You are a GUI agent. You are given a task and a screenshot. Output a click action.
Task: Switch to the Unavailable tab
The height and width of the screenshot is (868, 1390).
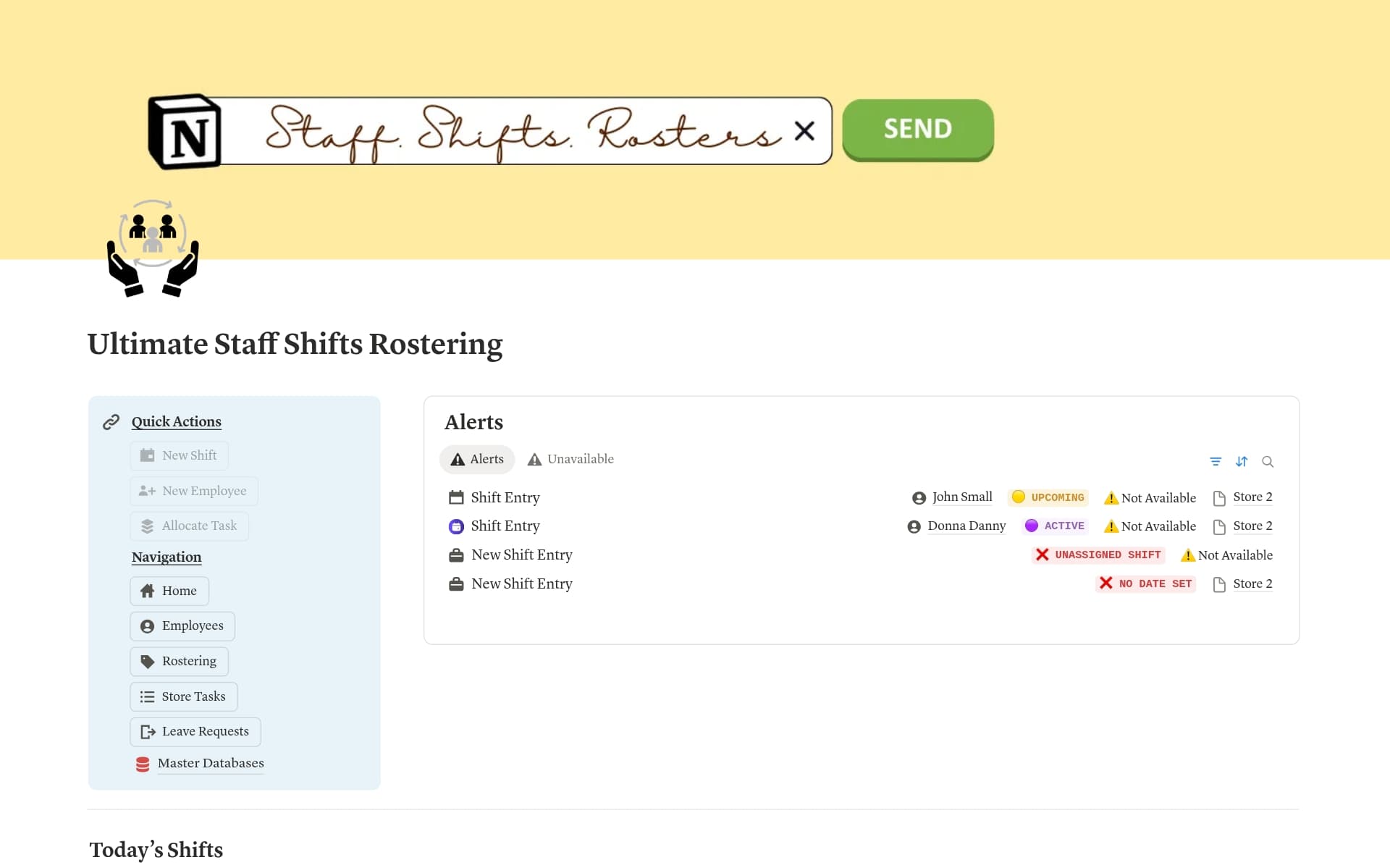click(570, 459)
